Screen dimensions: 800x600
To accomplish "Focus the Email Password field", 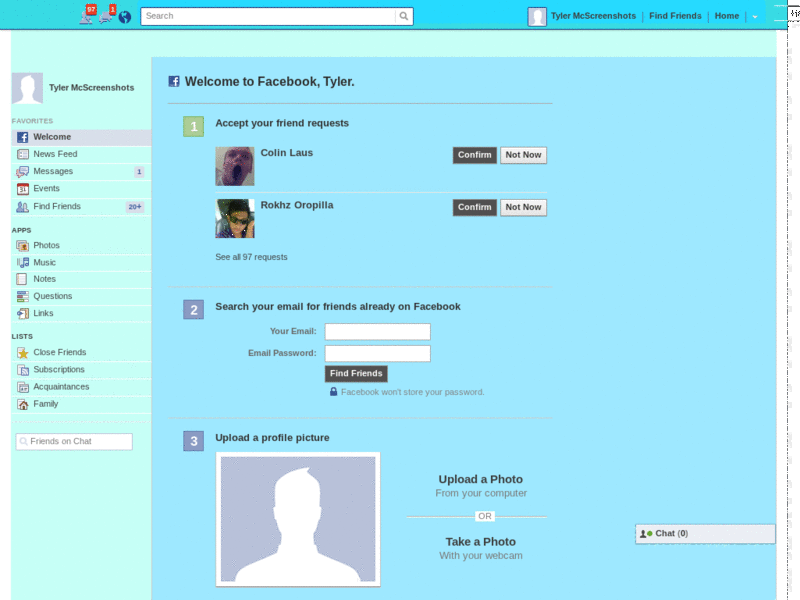I will (378, 354).
